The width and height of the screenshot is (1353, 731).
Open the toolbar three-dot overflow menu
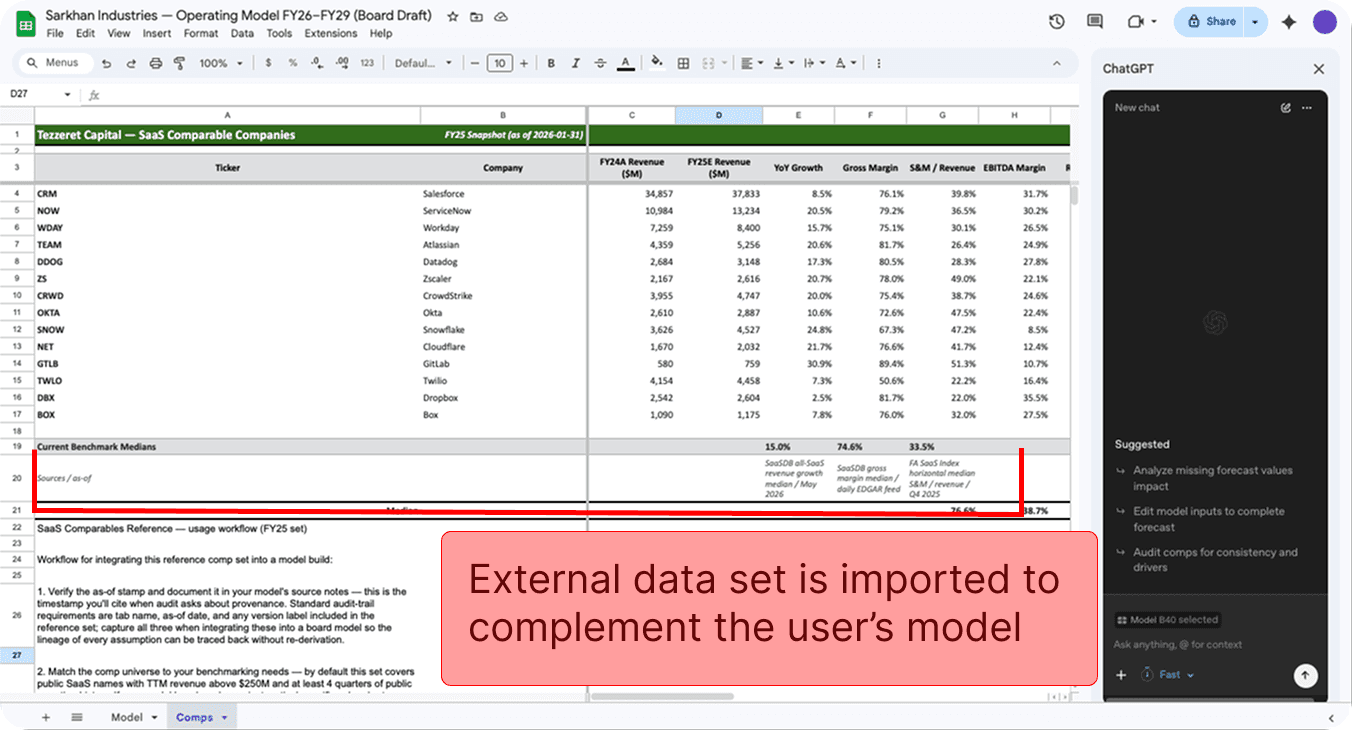tap(879, 63)
